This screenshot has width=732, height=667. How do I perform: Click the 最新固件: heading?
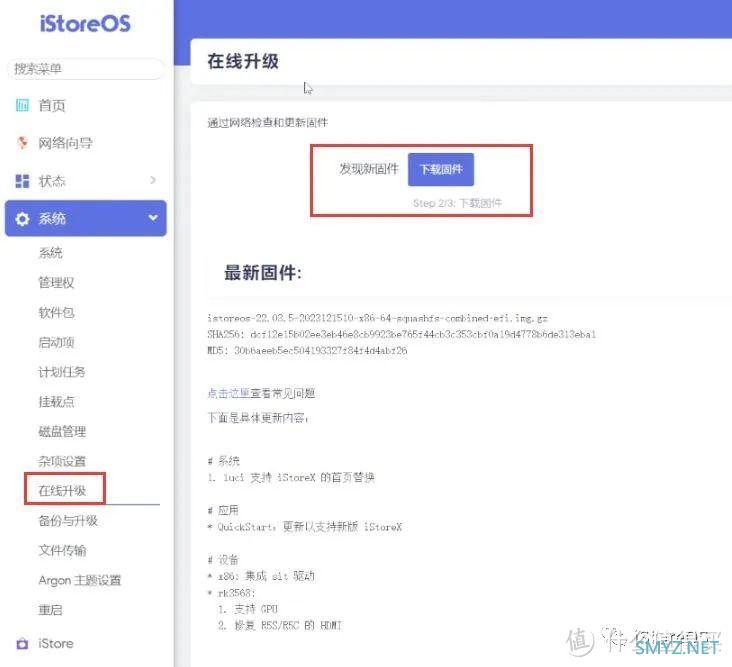(263, 273)
